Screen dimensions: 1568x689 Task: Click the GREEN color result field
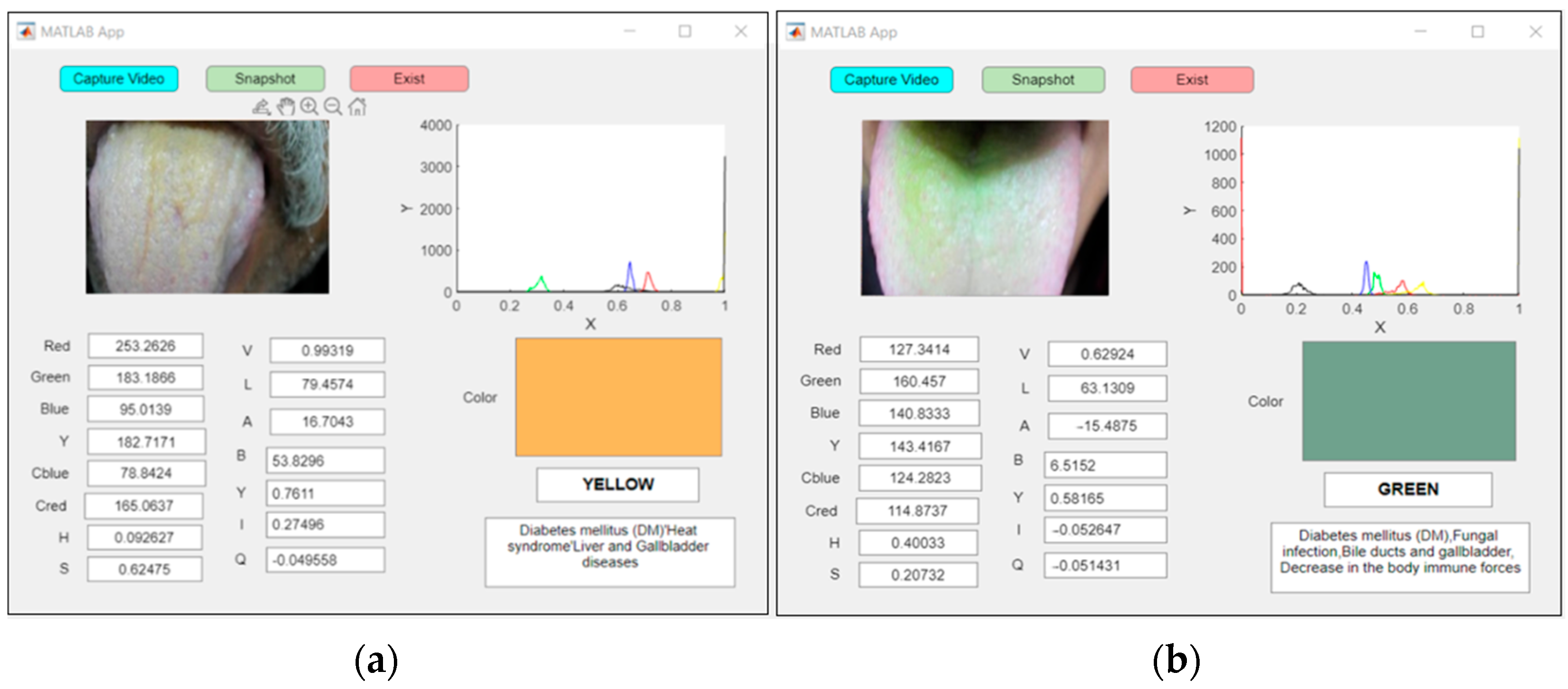click(x=1408, y=489)
